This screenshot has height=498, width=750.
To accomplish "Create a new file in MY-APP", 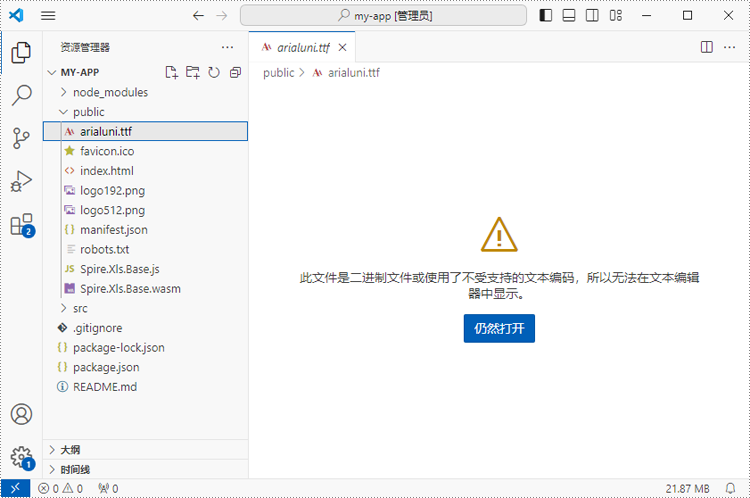I will pos(171,72).
